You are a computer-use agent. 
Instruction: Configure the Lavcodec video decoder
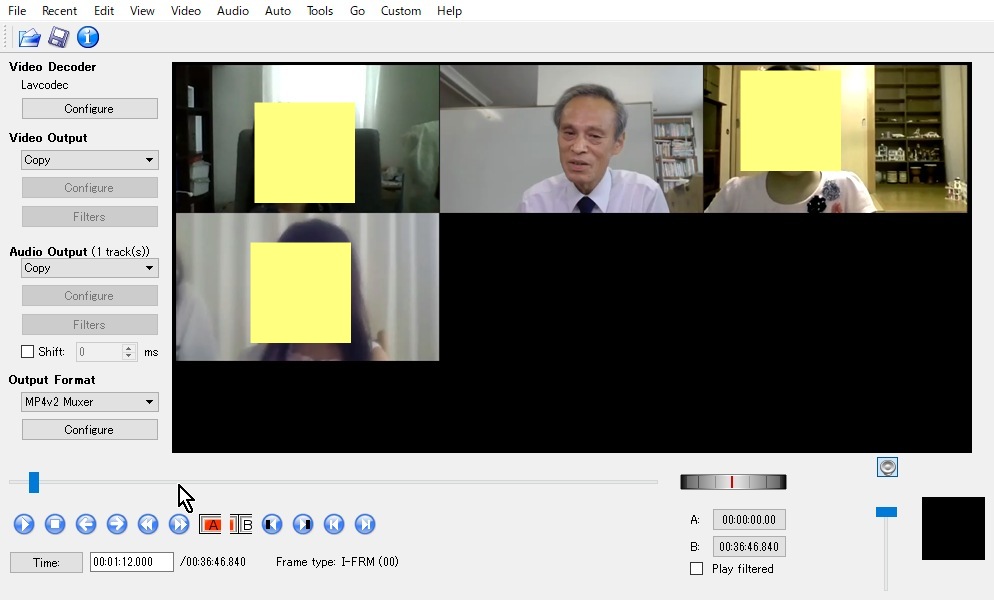tap(89, 108)
